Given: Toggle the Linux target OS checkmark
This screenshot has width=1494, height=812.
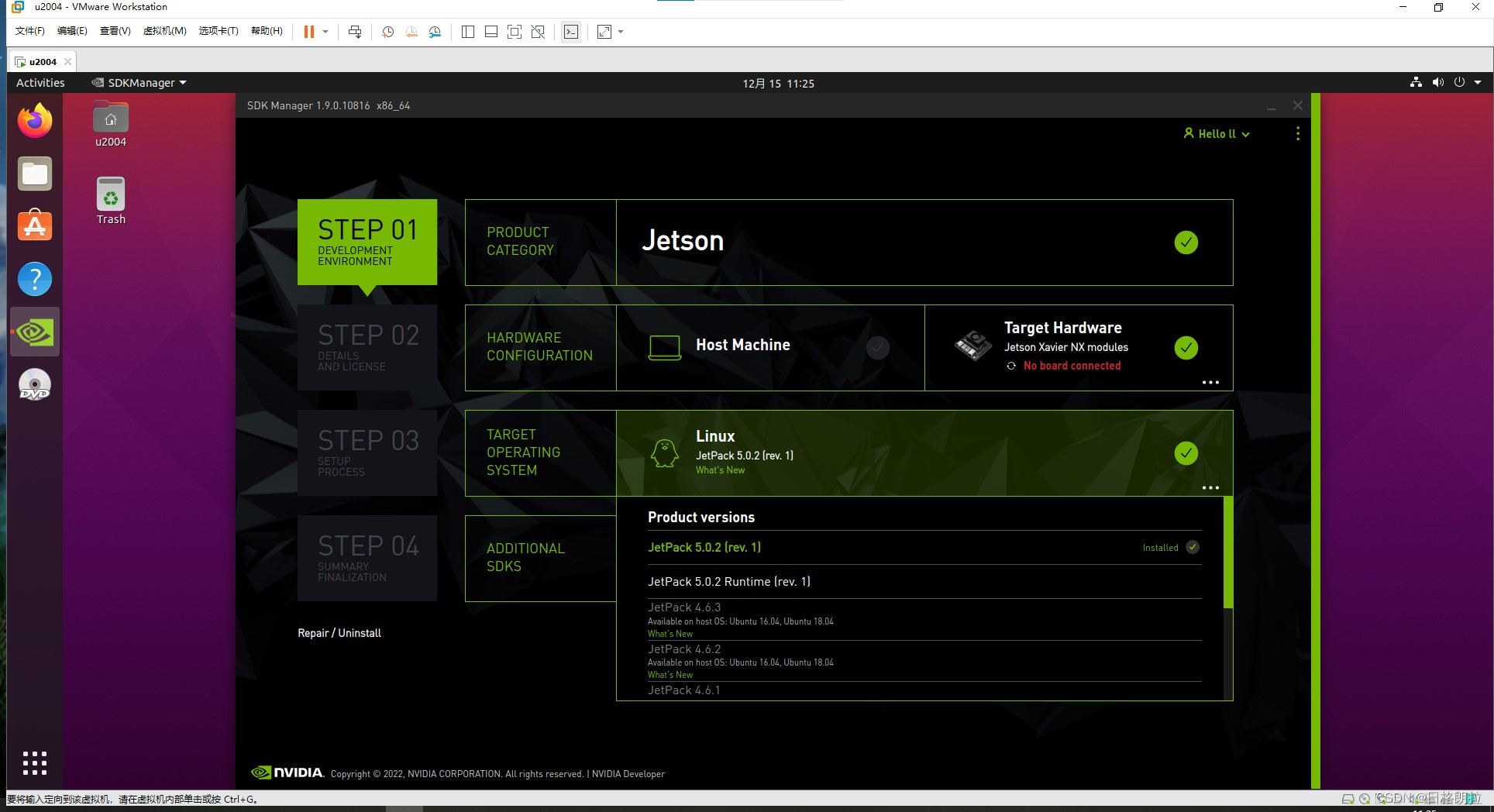Looking at the screenshot, I should click(x=1186, y=453).
